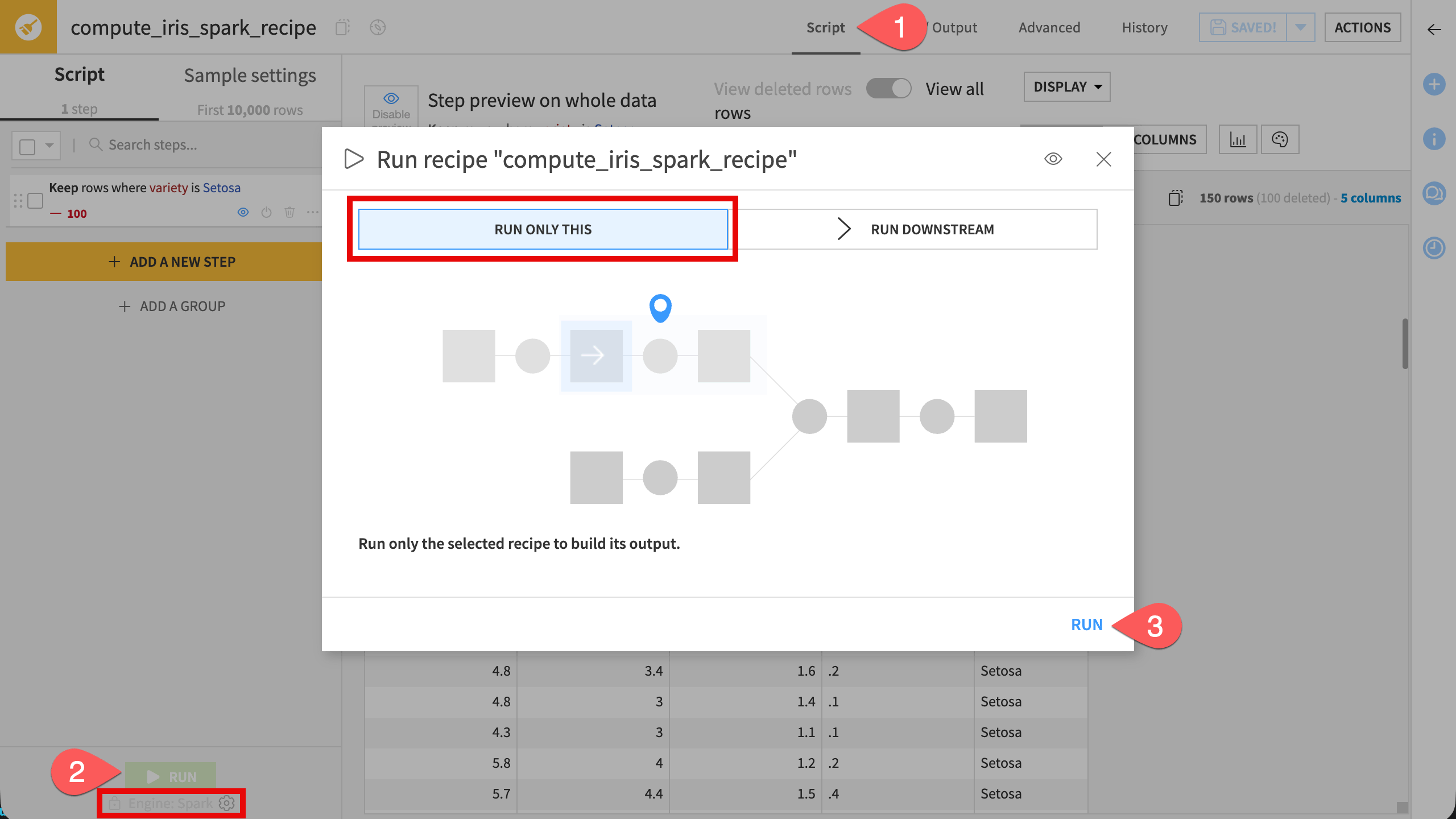The image size is (1456, 819).
Task: Disable the Setosa filter step power icon
Action: pos(266,213)
